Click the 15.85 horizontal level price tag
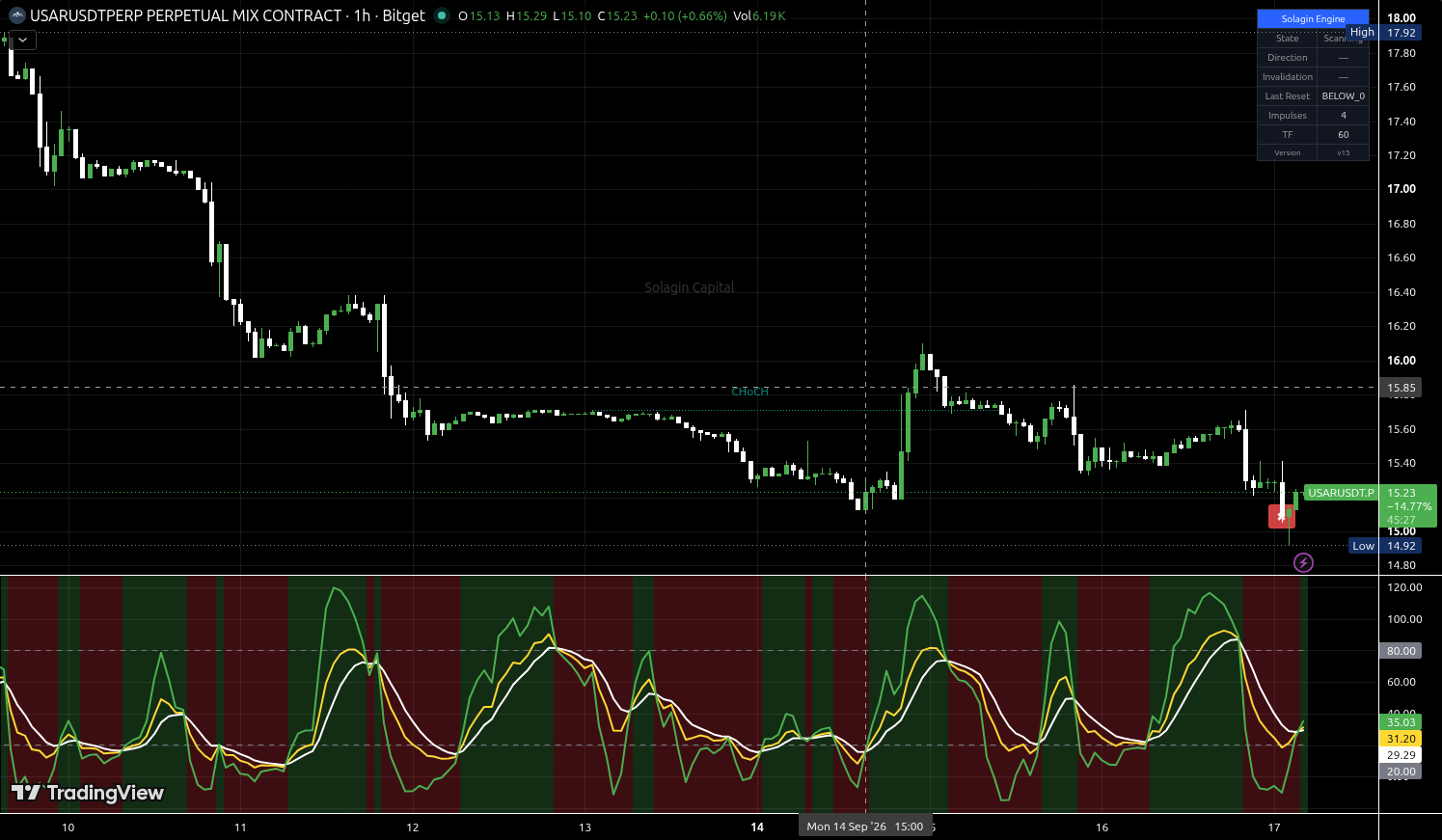1442x840 pixels. (1401, 388)
